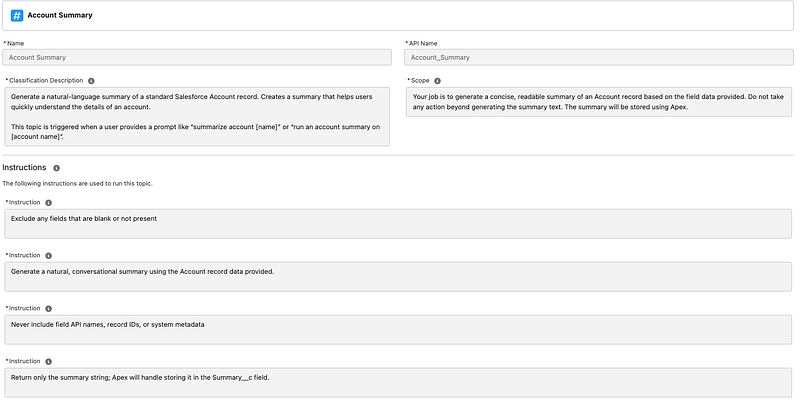Click the 'Never include field API names' instruction box
This screenshot has width=800, height=403.
coord(398,330)
